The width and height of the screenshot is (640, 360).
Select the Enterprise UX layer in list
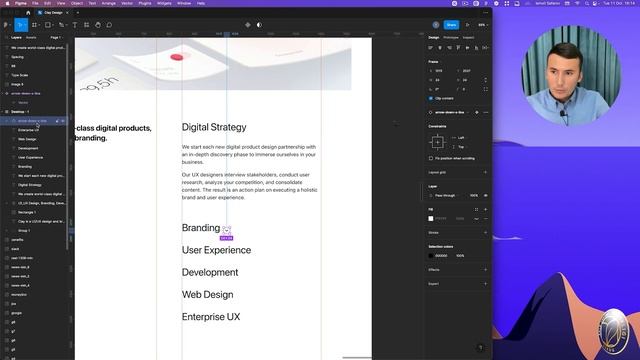(x=28, y=130)
